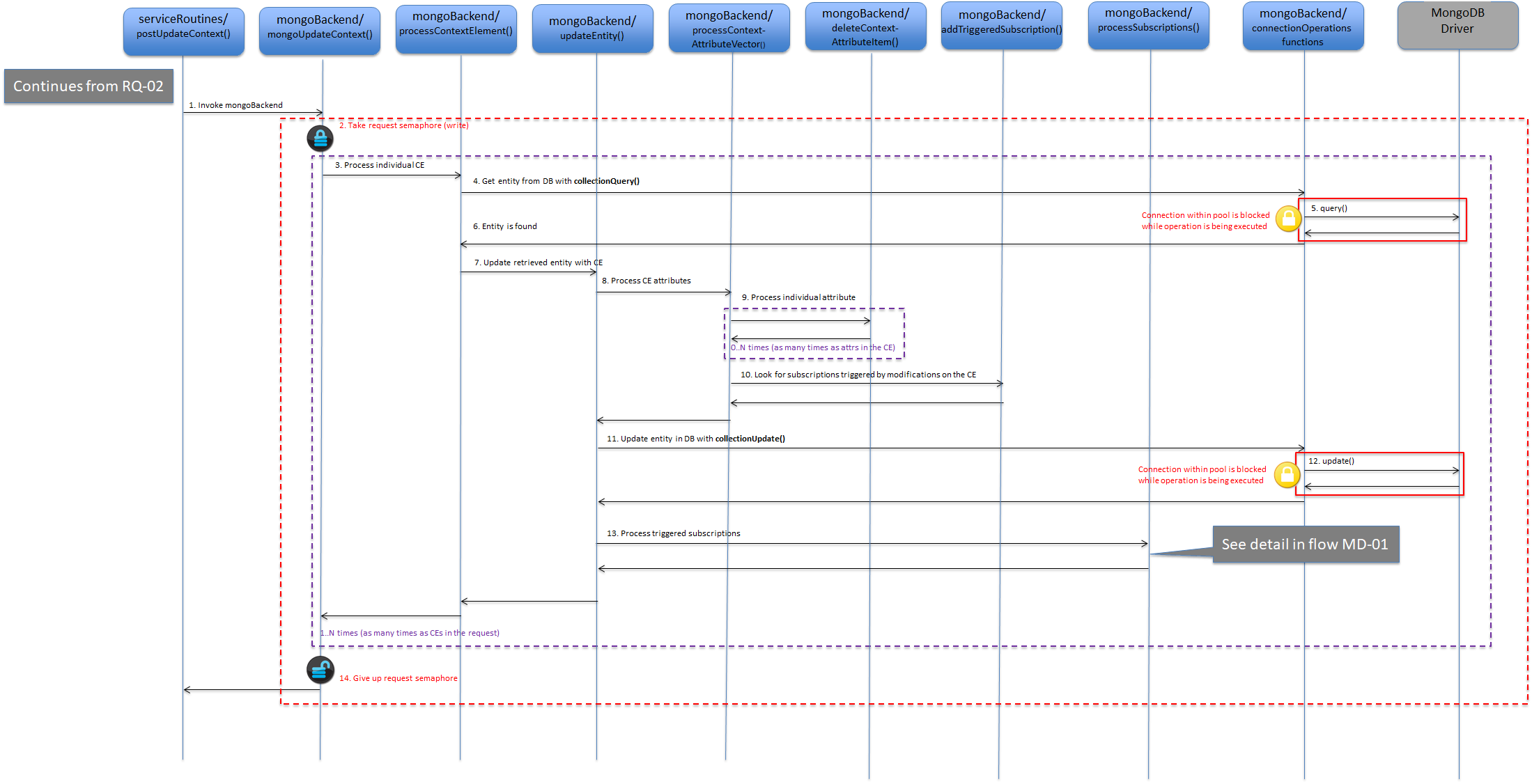1532x784 pixels.
Task: Click the deleteContextAttributeItem() header box
Action: (865, 26)
